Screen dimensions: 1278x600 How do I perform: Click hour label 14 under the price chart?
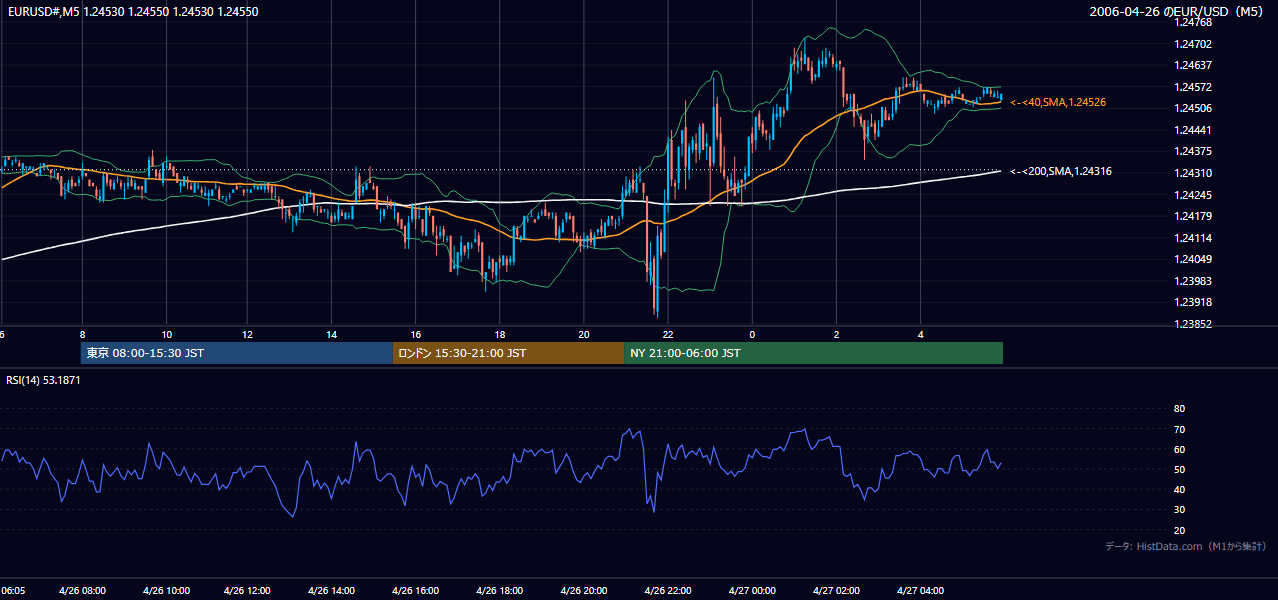pyautogui.click(x=332, y=335)
